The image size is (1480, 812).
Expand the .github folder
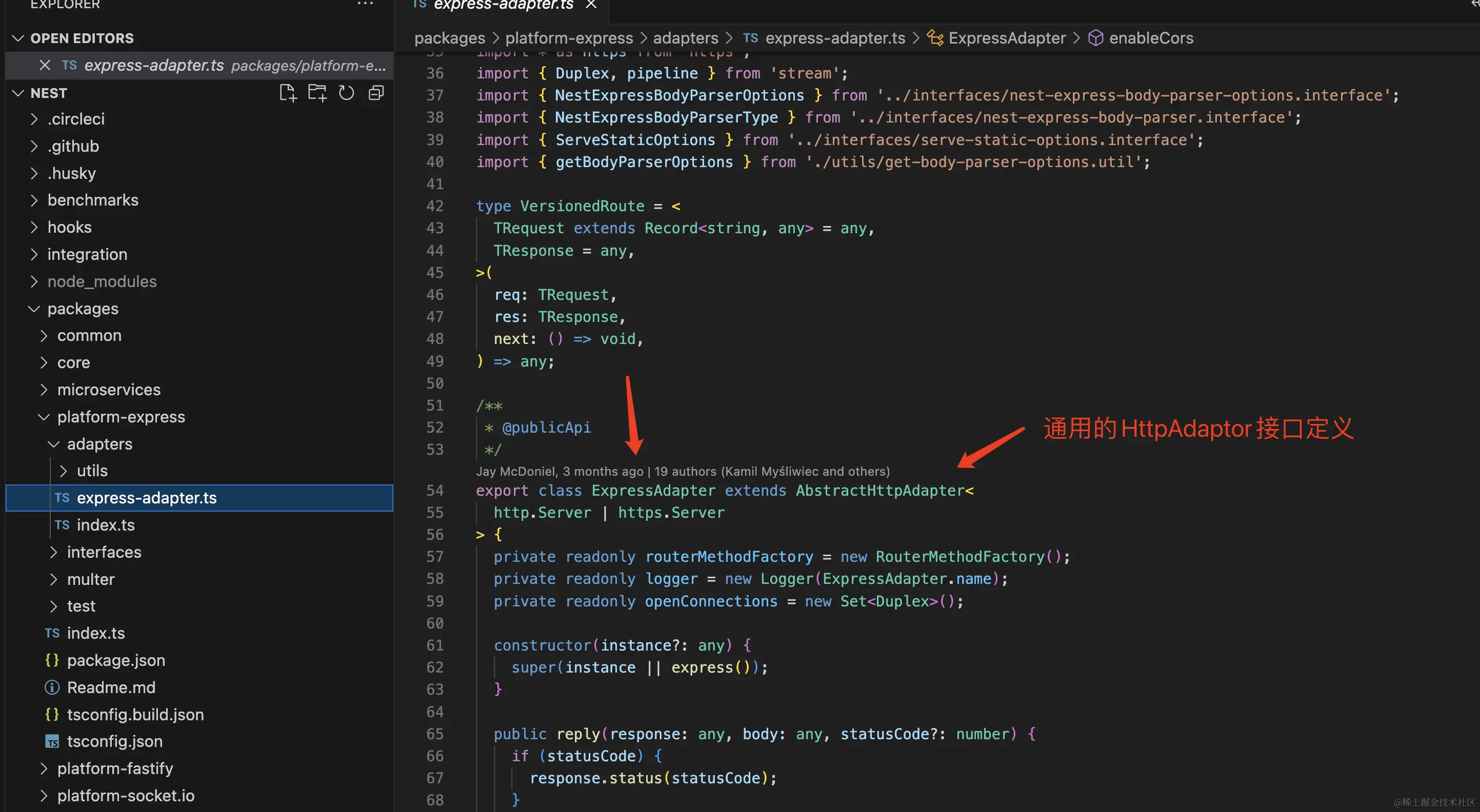34,147
